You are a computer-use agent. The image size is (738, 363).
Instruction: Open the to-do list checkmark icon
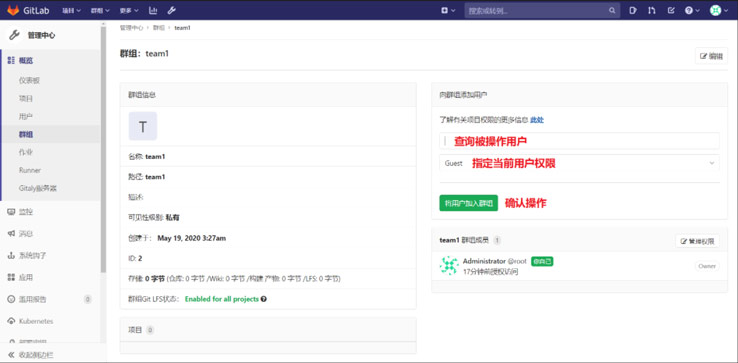671,10
